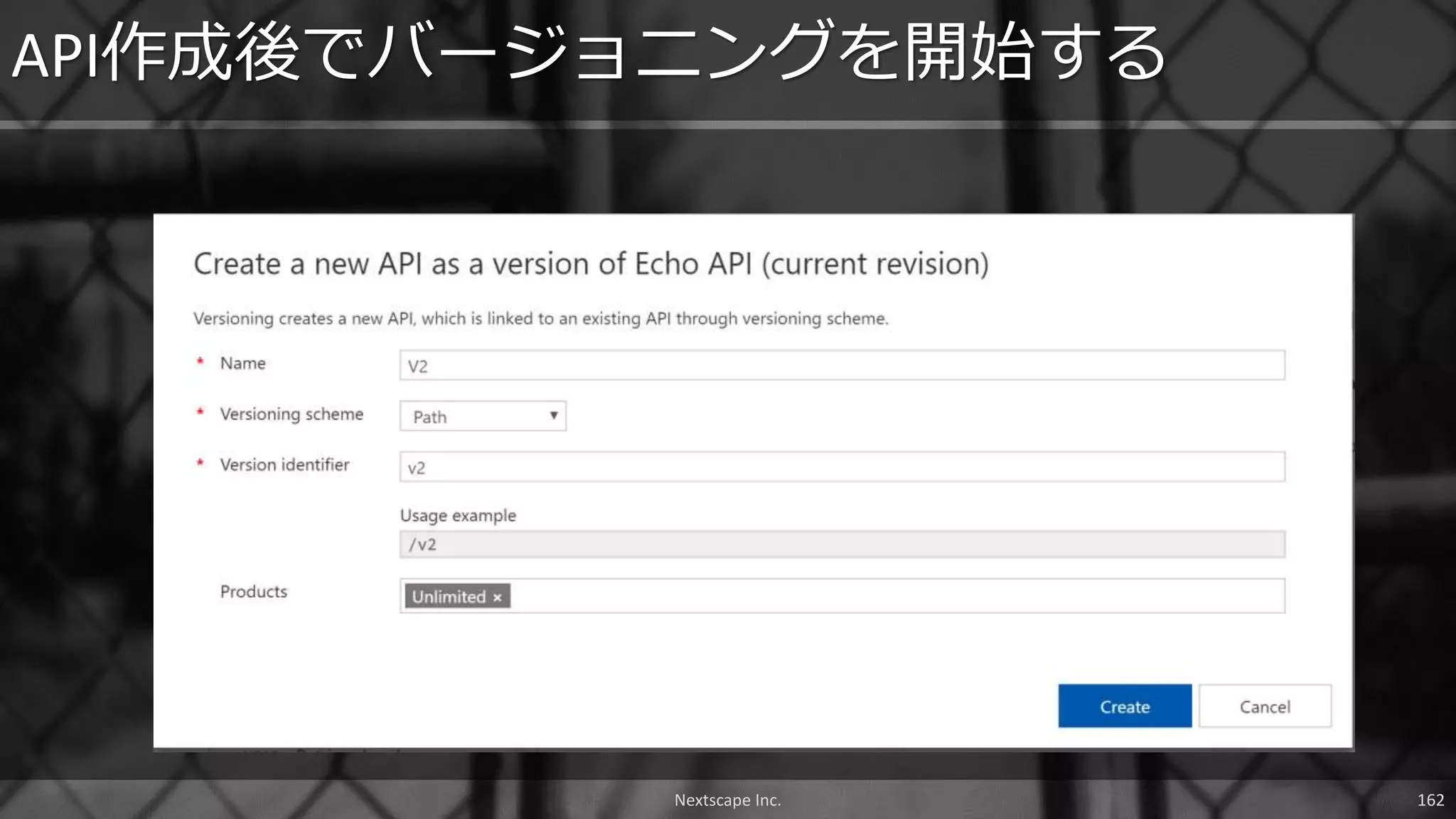The width and height of the screenshot is (1456, 819).
Task: Click the Version identifier field containing v2
Action: 842,467
